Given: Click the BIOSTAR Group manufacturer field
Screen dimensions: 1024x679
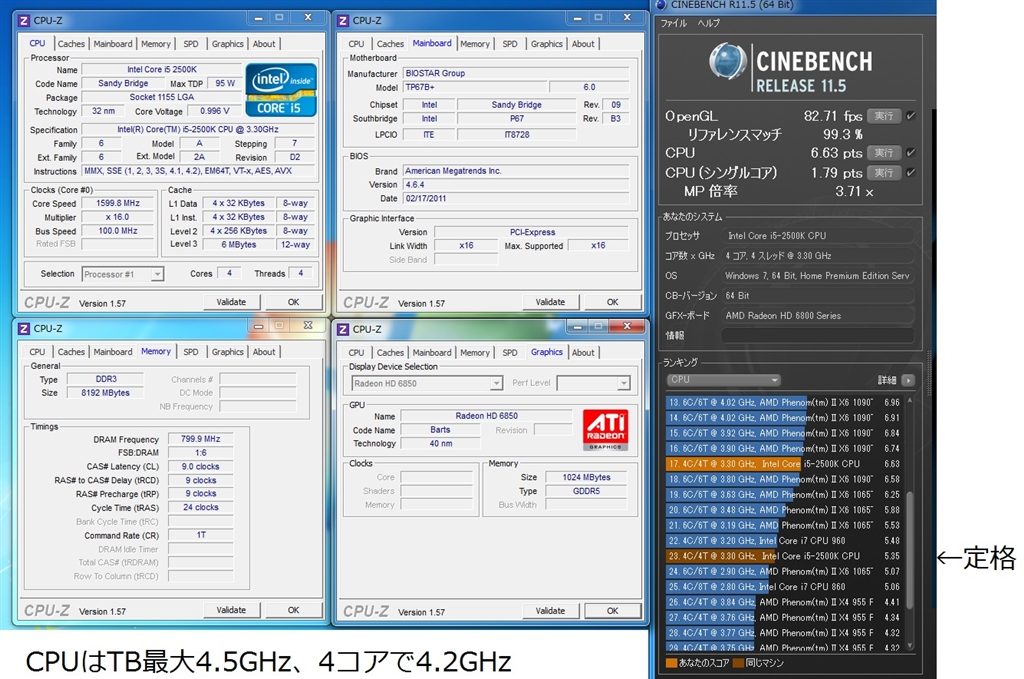Looking at the screenshot, I should (x=516, y=73).
